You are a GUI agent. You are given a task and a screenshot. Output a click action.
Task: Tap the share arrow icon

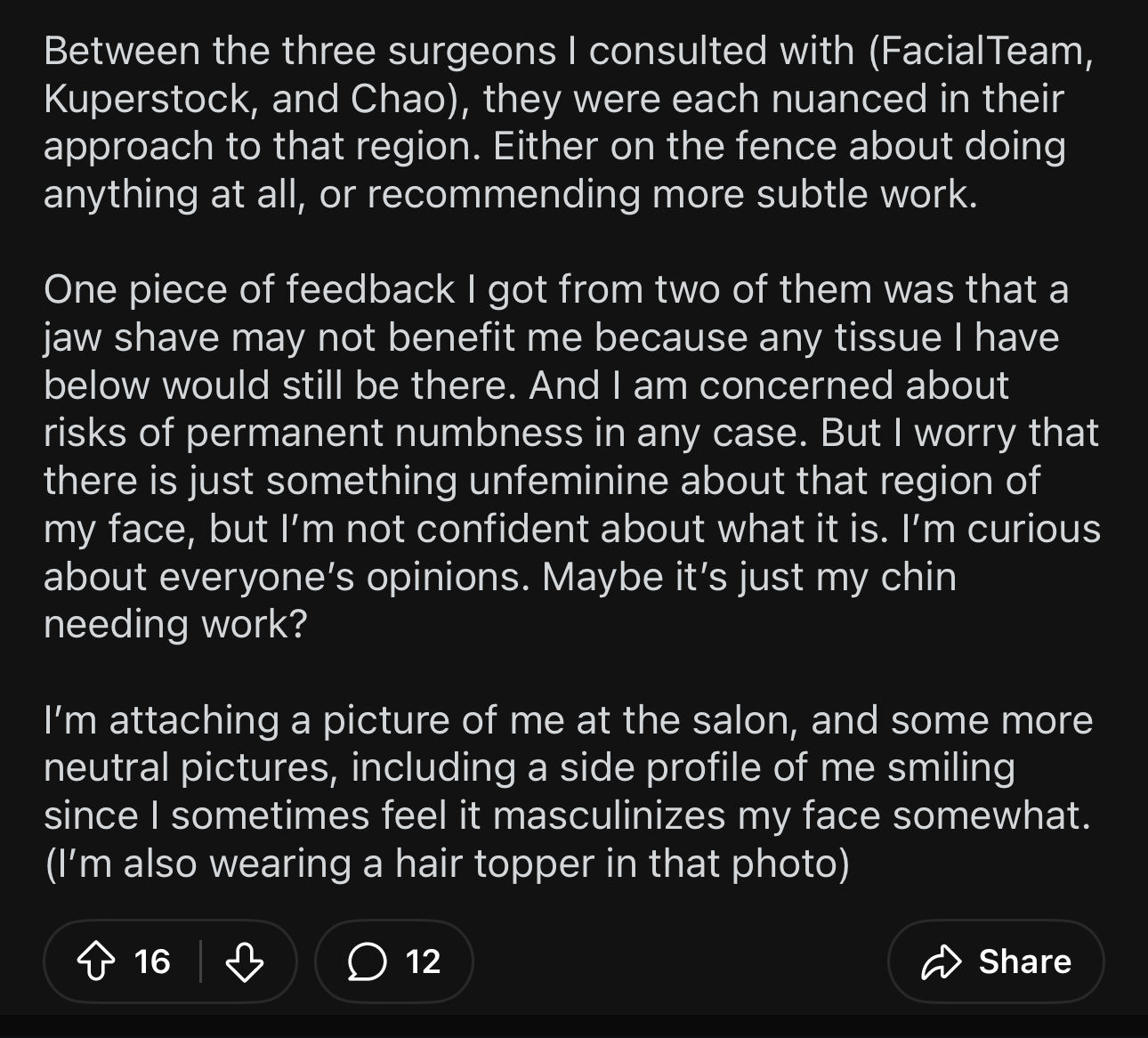pyautogui.click(x=941, y=961)
